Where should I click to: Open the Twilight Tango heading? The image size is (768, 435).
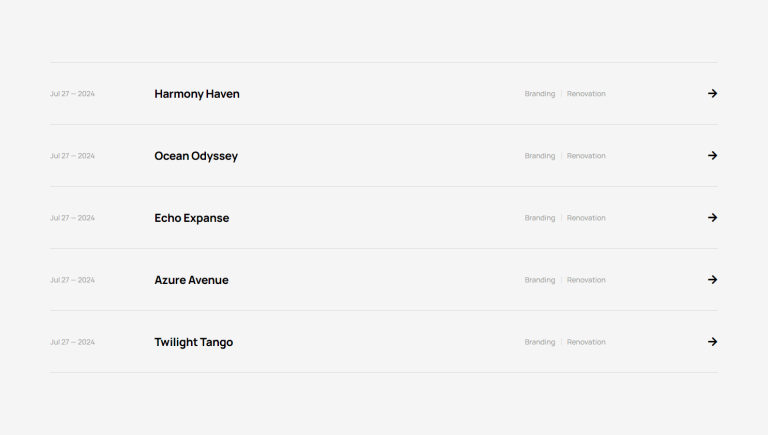(193, 342)
